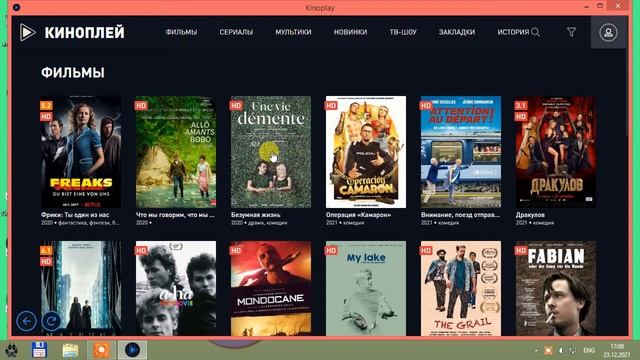Open the Фильмы menu

coord(181,32)
